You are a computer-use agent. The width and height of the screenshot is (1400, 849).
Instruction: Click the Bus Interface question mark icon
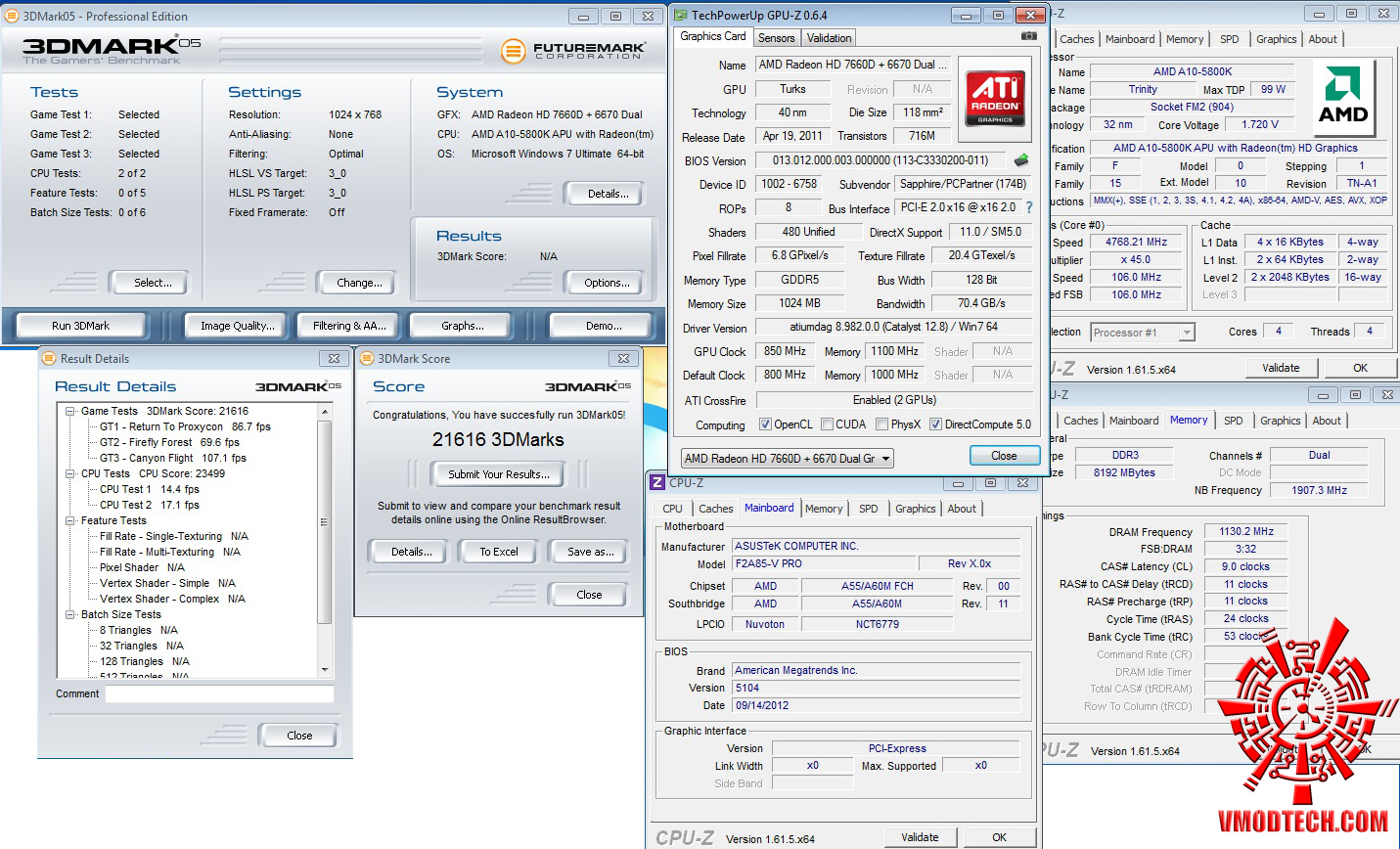pos(1029,207)
